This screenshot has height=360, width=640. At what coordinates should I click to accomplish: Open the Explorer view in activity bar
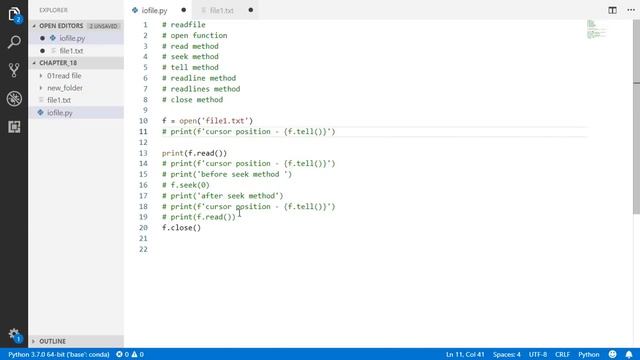click(14, 15)
